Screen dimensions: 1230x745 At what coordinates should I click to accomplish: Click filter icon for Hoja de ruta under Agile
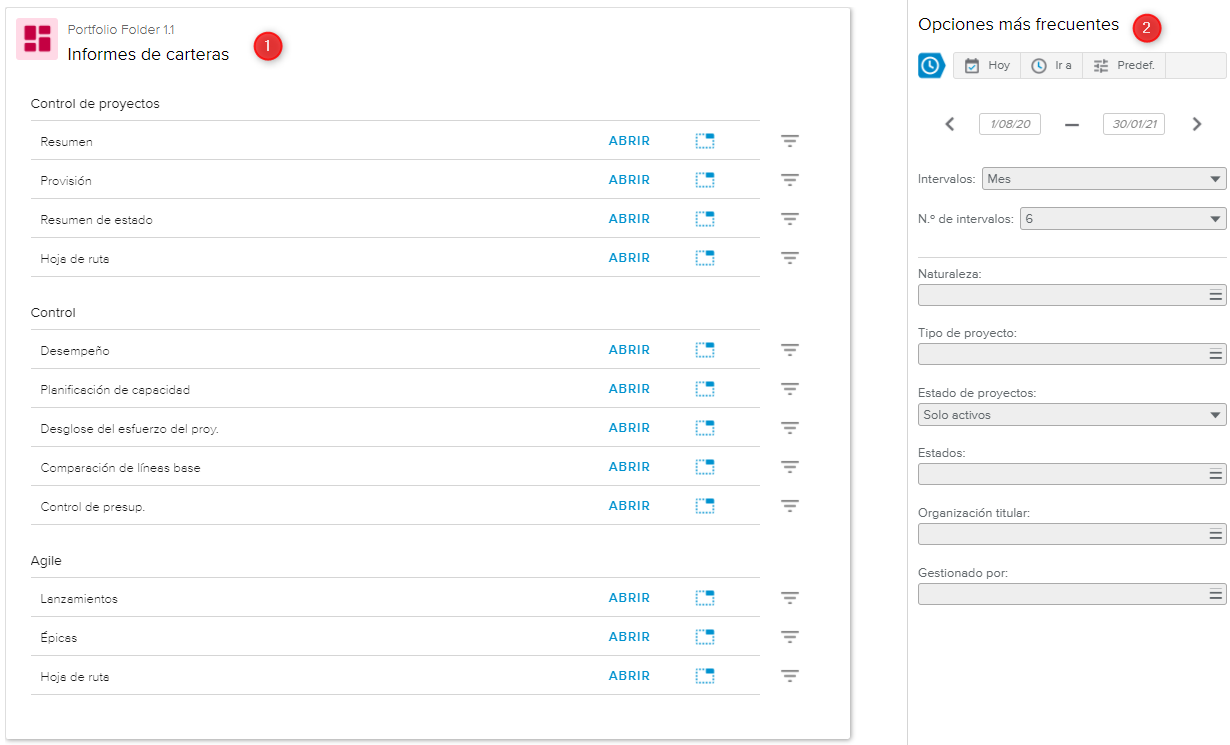coord(789,676)
